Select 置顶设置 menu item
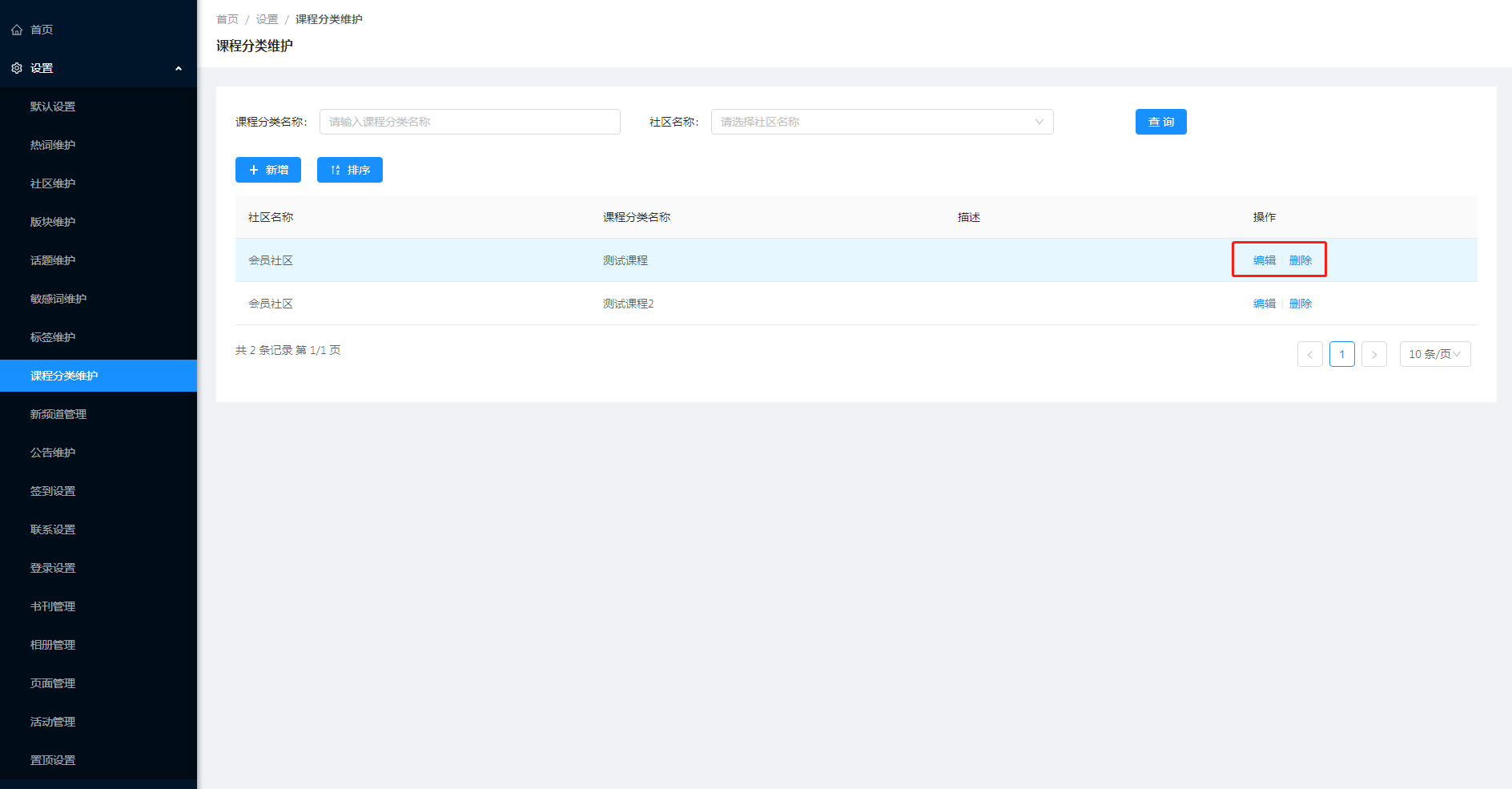Viewport: 1512px width, 789px height. coord(53,760)
